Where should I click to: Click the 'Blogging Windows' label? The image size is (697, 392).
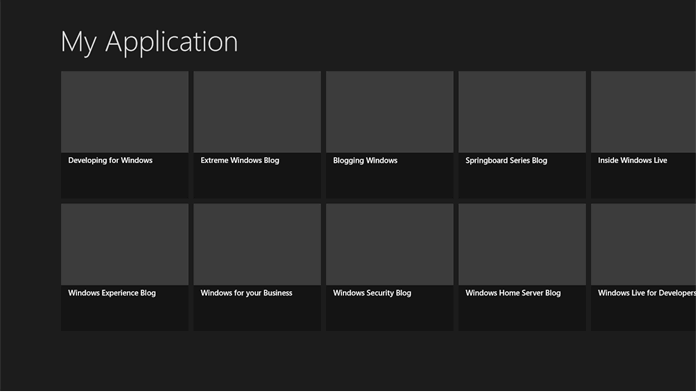click(365, 160)
